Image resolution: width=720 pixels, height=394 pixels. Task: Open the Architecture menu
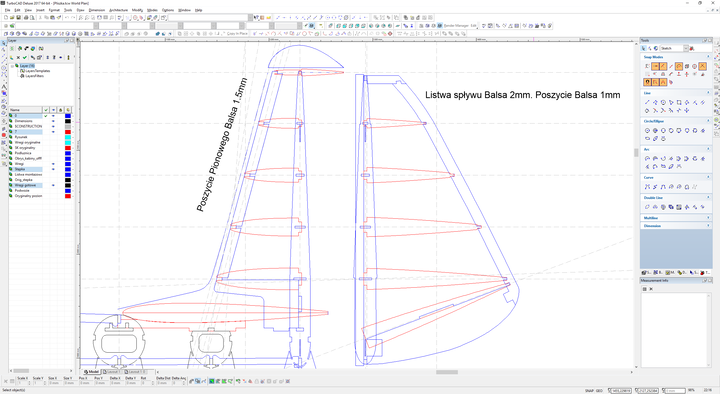point(118,10)
